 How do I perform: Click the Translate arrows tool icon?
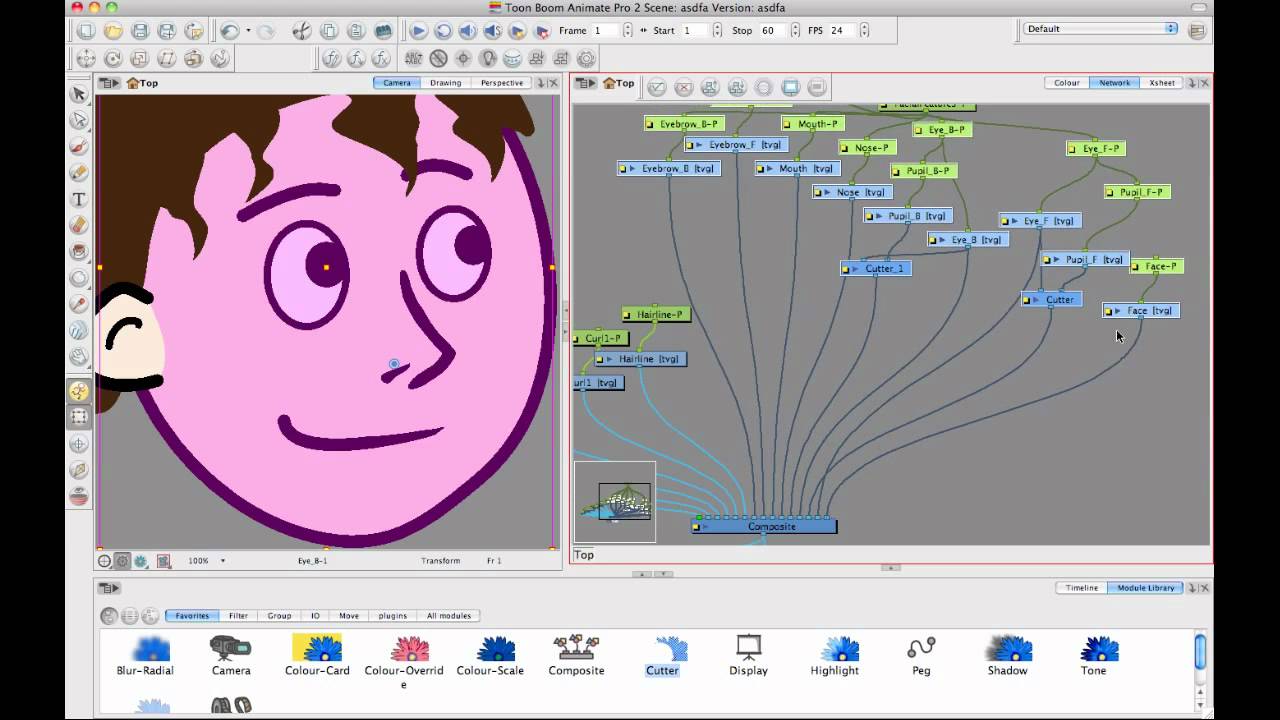pyautogui.click(x=87, y=59)
